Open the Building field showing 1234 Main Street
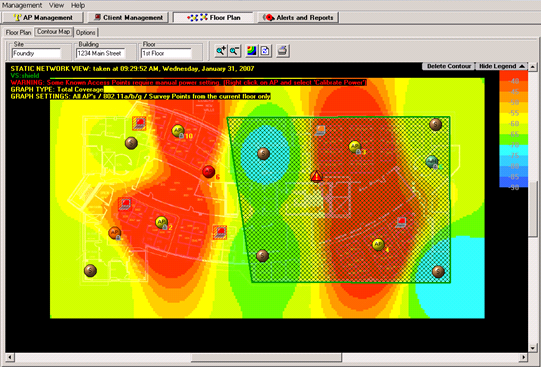Viewport: 541px width, 367px height. [101, 53]
